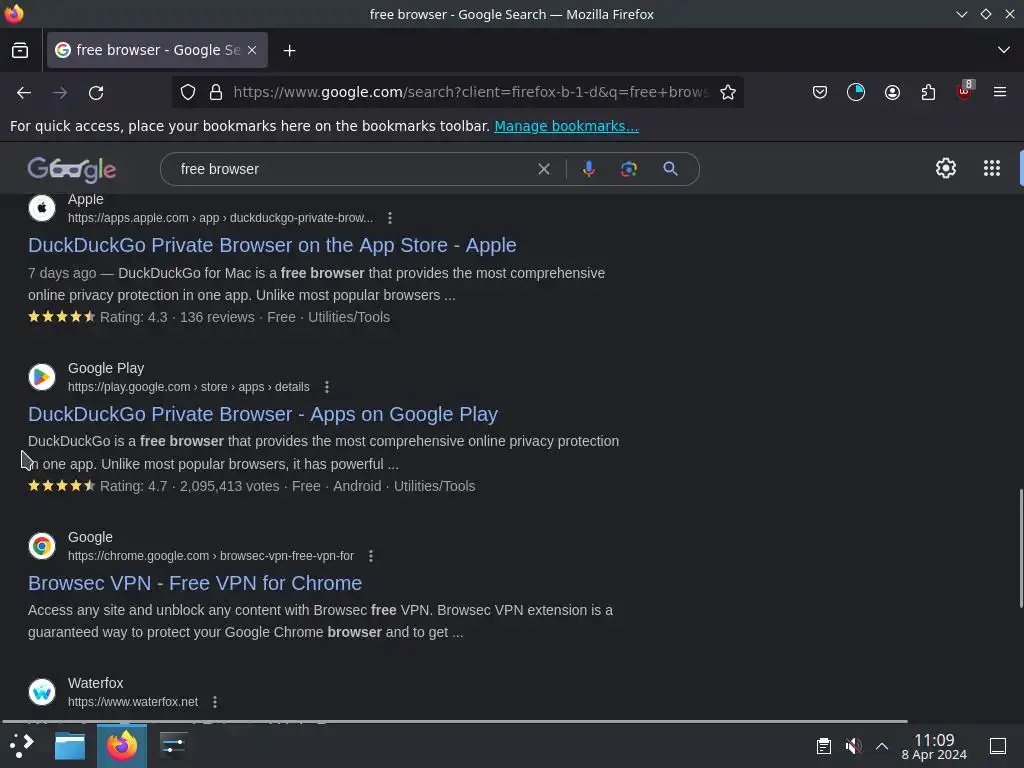Open the clipboard tray icon
The width and height of the screenshot is (1024, 768).
824,746
